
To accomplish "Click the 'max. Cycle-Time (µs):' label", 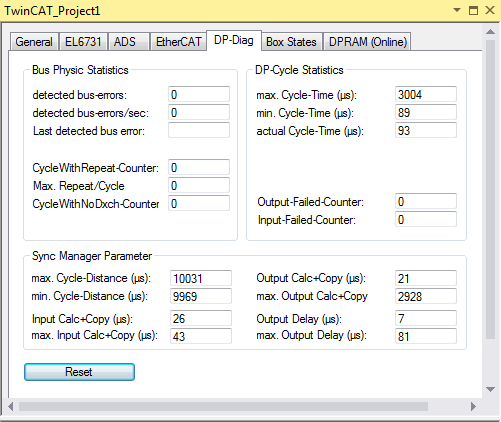I will [x=306, y=95].
